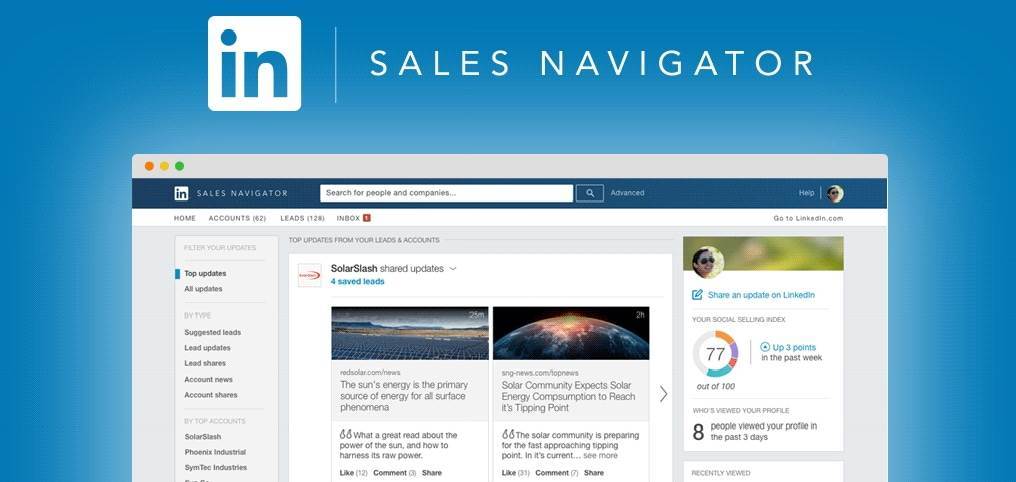This screenshot has width=1016, height=482.
Task: Click the share update pencil icon
Action: tap(697, 295)
